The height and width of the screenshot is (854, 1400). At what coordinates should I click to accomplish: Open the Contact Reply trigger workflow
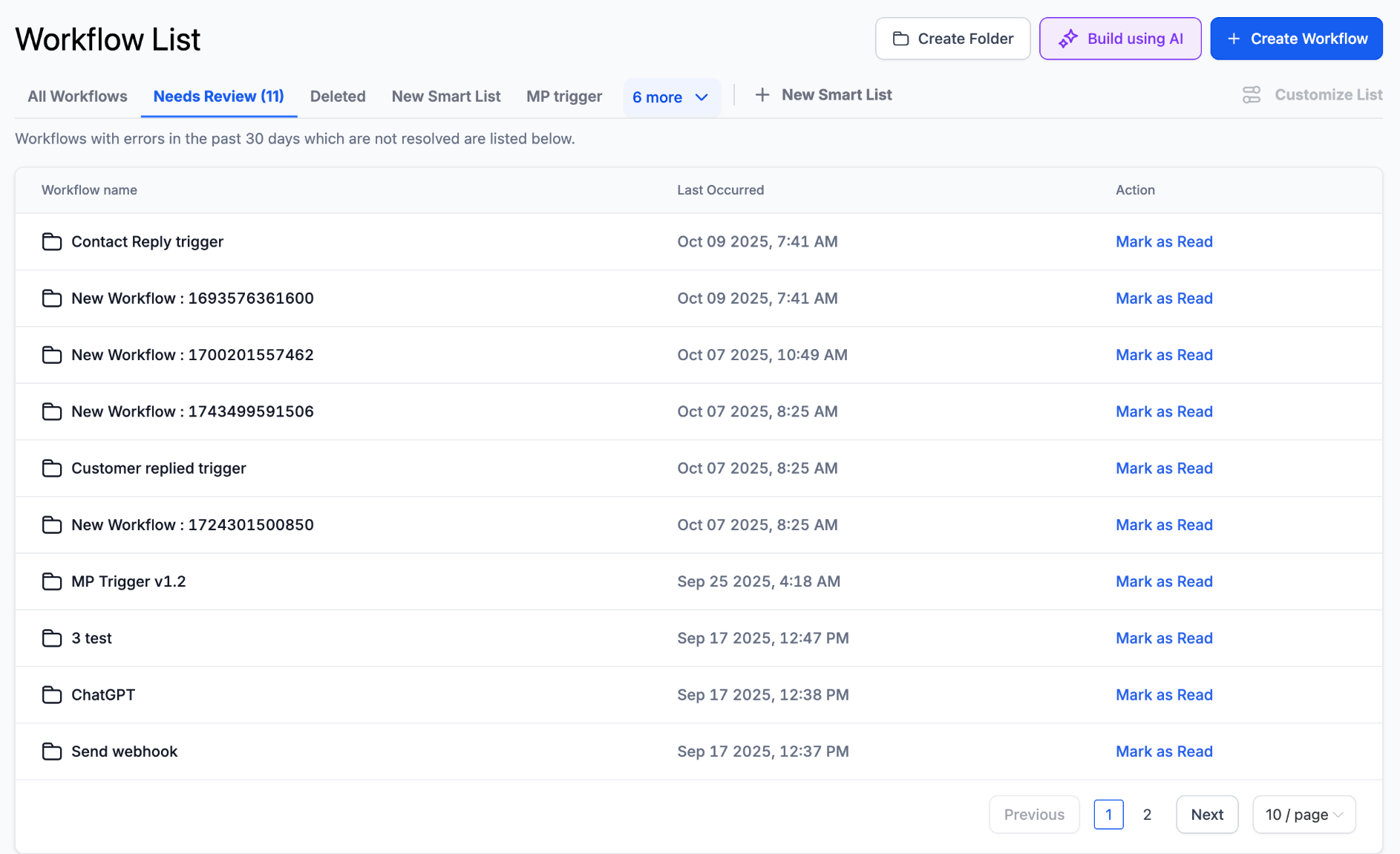point(147,242)
